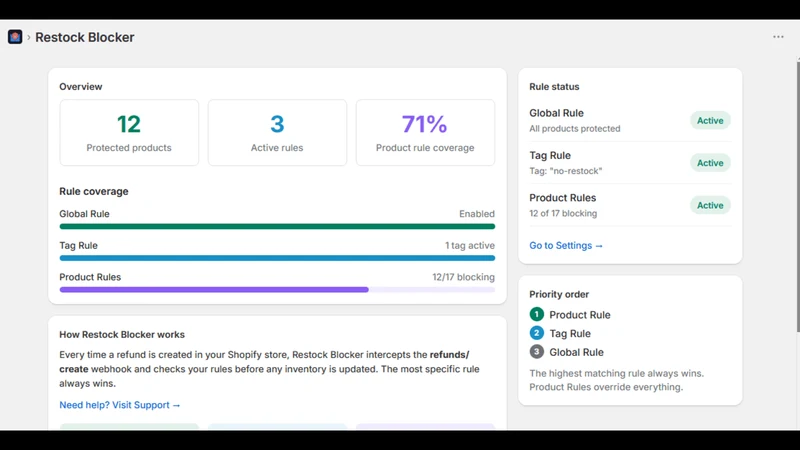This screenshot has width=800, height=450.
Task: Select the 71% Product rule coverage card
Action: point(425,133)
